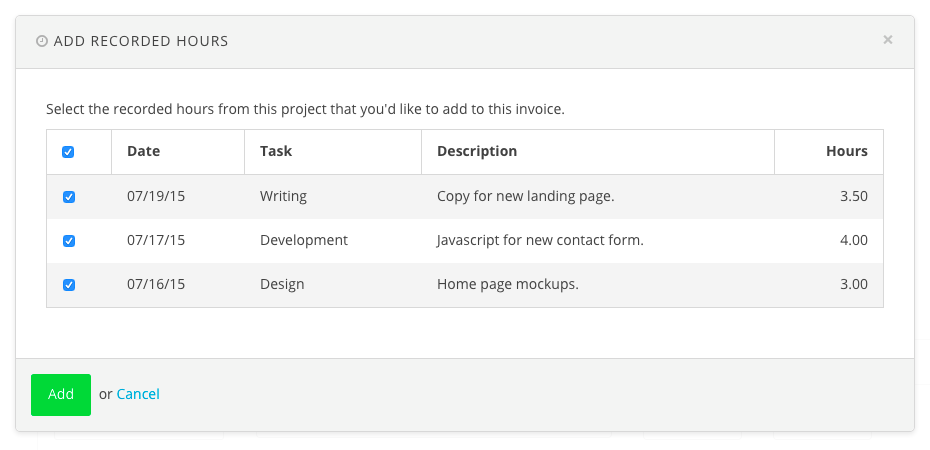Click 'Home page mockups.' description
The image size is (930, 450).
tap(508, 284)
